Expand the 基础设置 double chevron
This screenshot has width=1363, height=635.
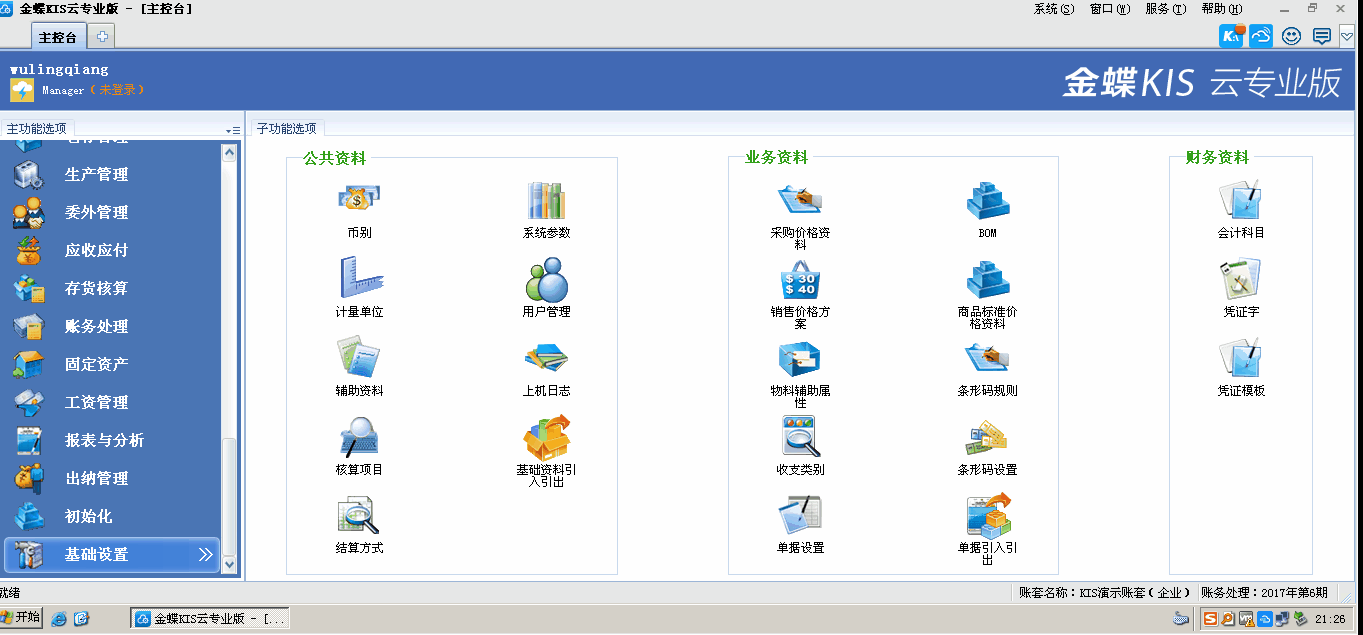pos(205,554)
